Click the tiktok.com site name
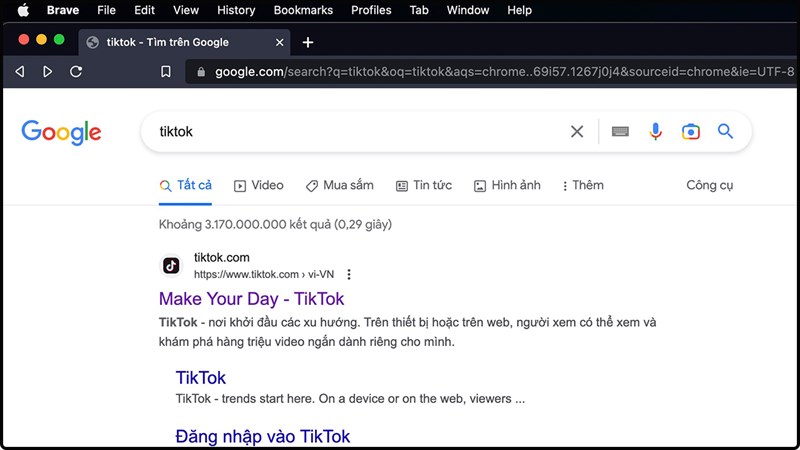Screen dimensions: 800x450 click(x=221, y=258)
